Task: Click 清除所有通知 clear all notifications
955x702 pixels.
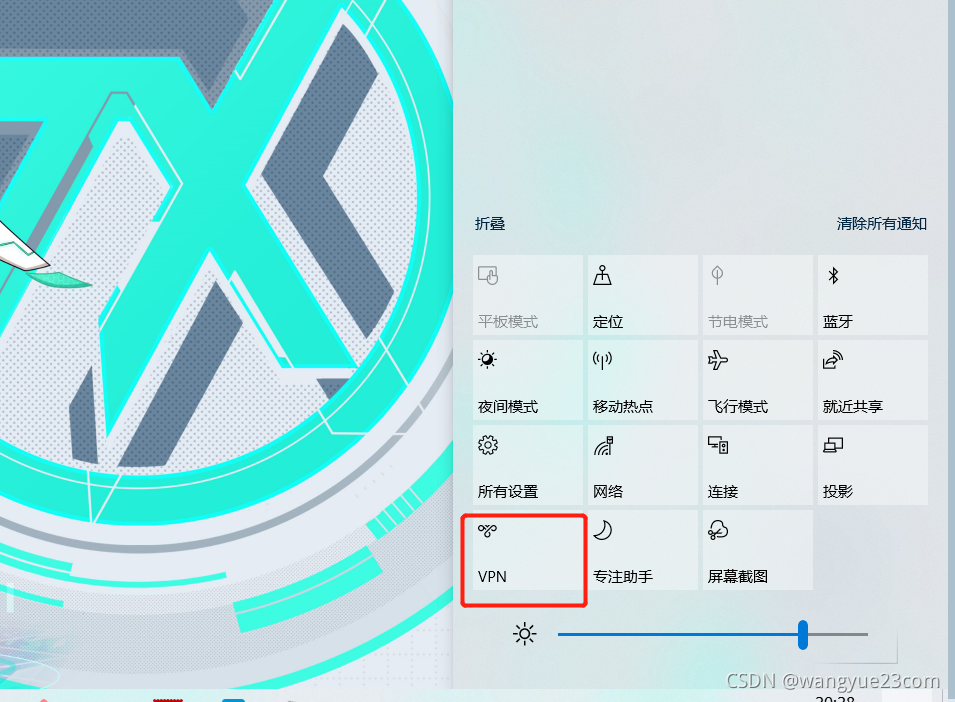Action: (881, 224)
